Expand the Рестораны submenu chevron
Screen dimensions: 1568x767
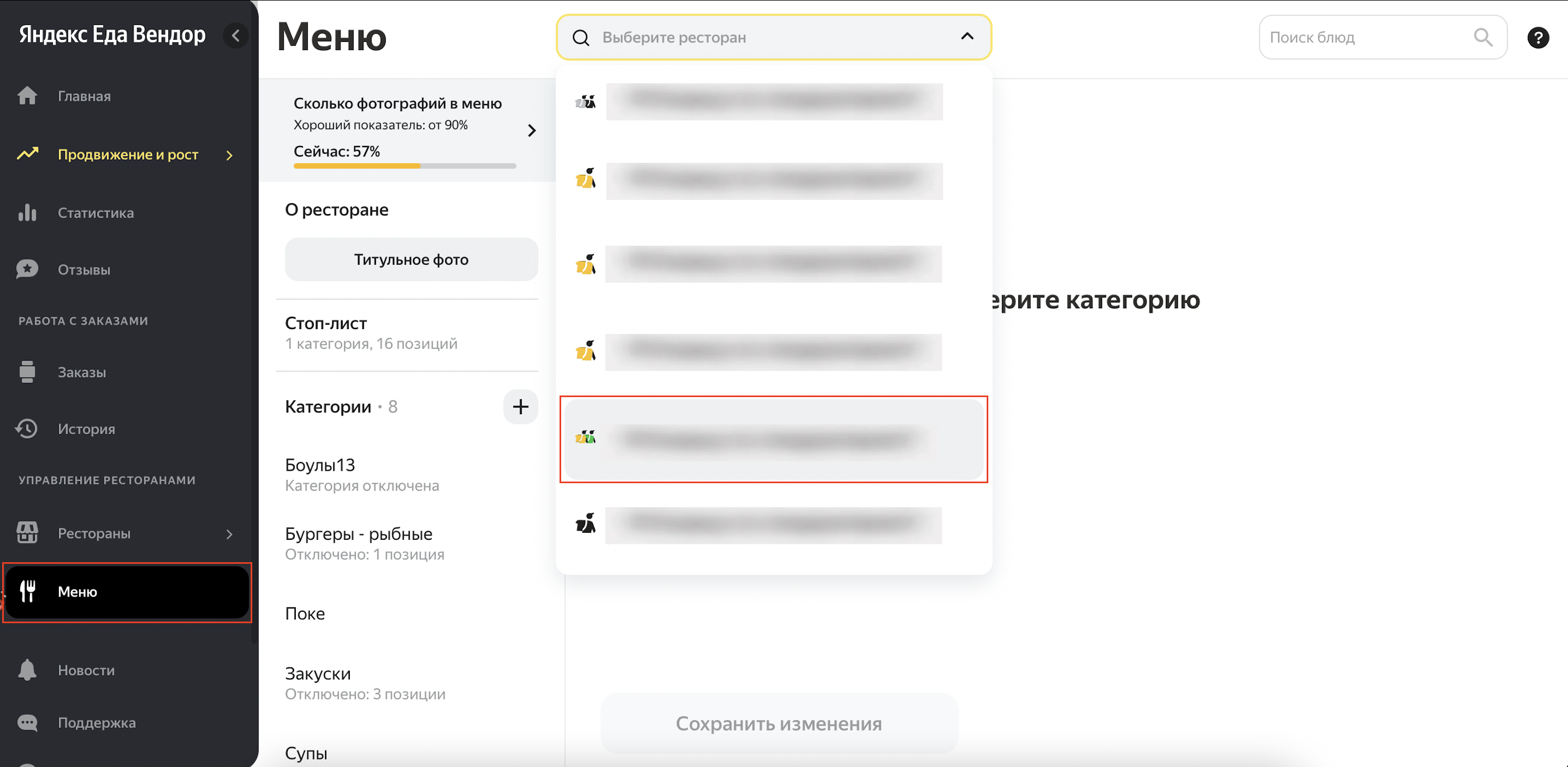229,534
